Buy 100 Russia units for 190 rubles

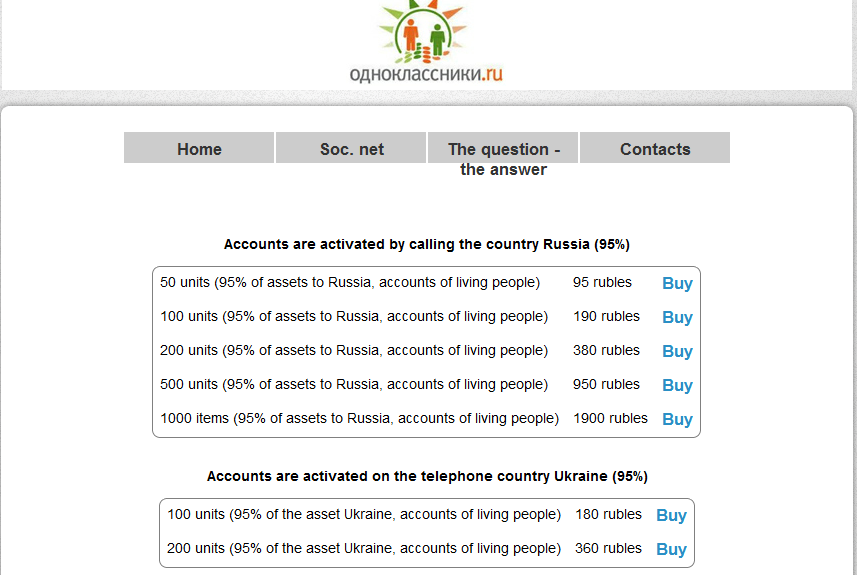tap(677, 317)
